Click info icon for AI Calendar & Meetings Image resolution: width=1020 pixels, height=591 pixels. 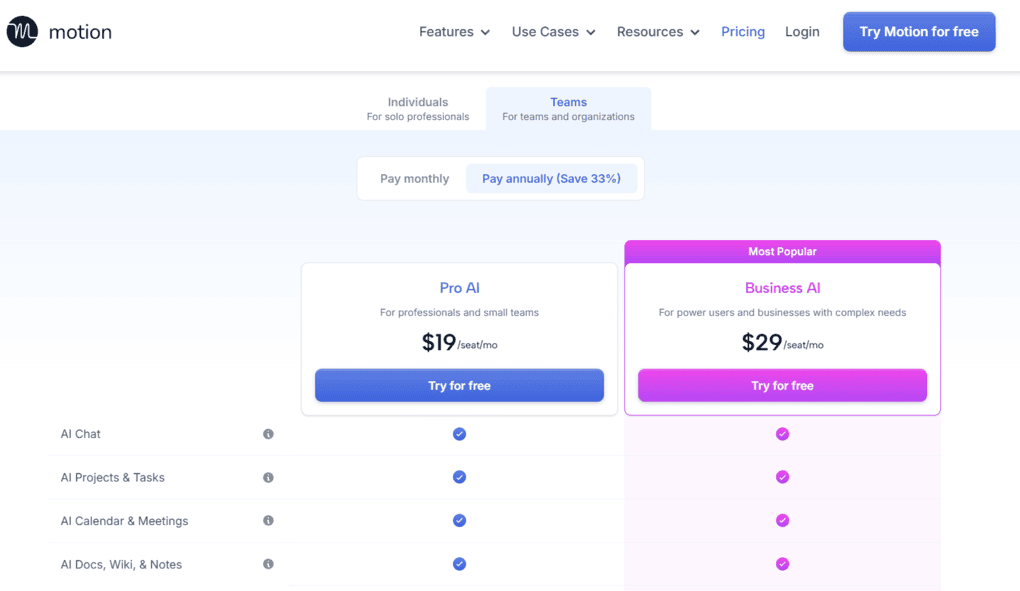[268, 520]
